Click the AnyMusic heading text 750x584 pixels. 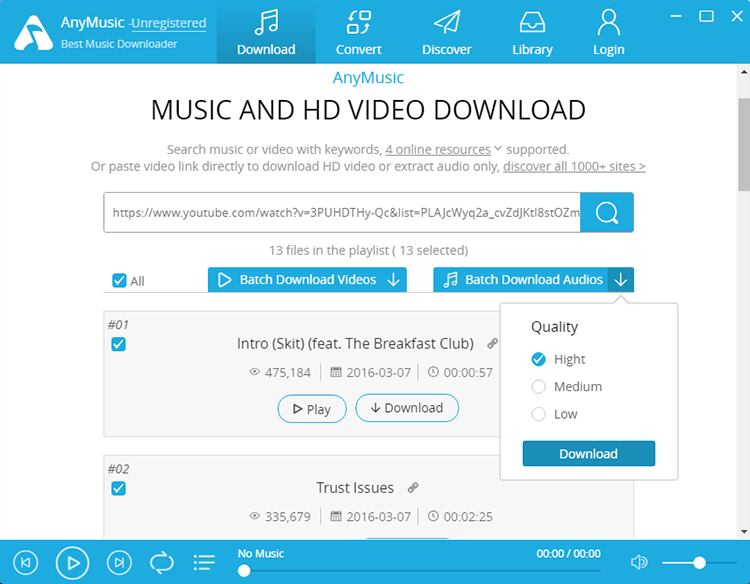point(368,77)
